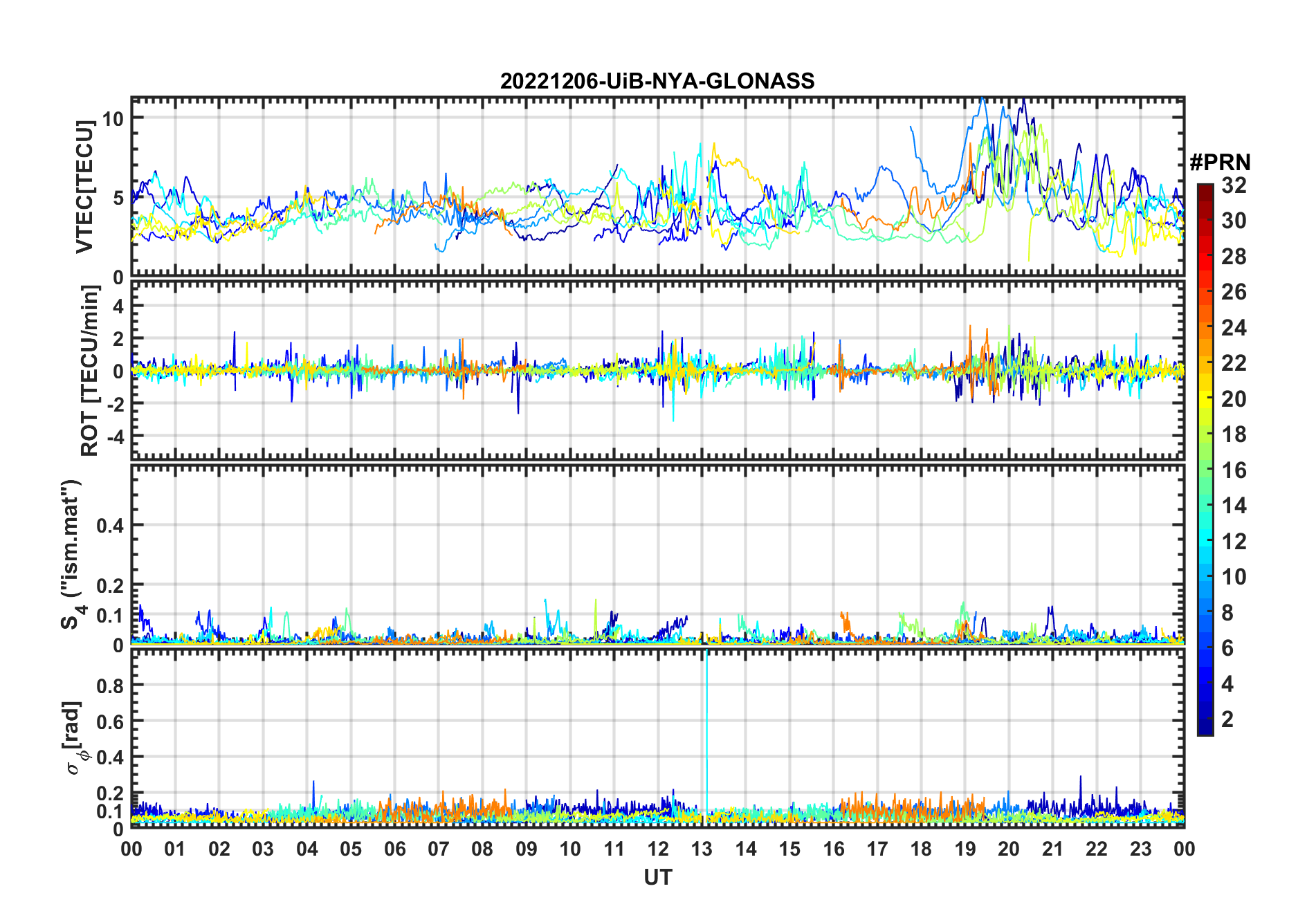Click the UT x-axis label

[x=657, y=877]
